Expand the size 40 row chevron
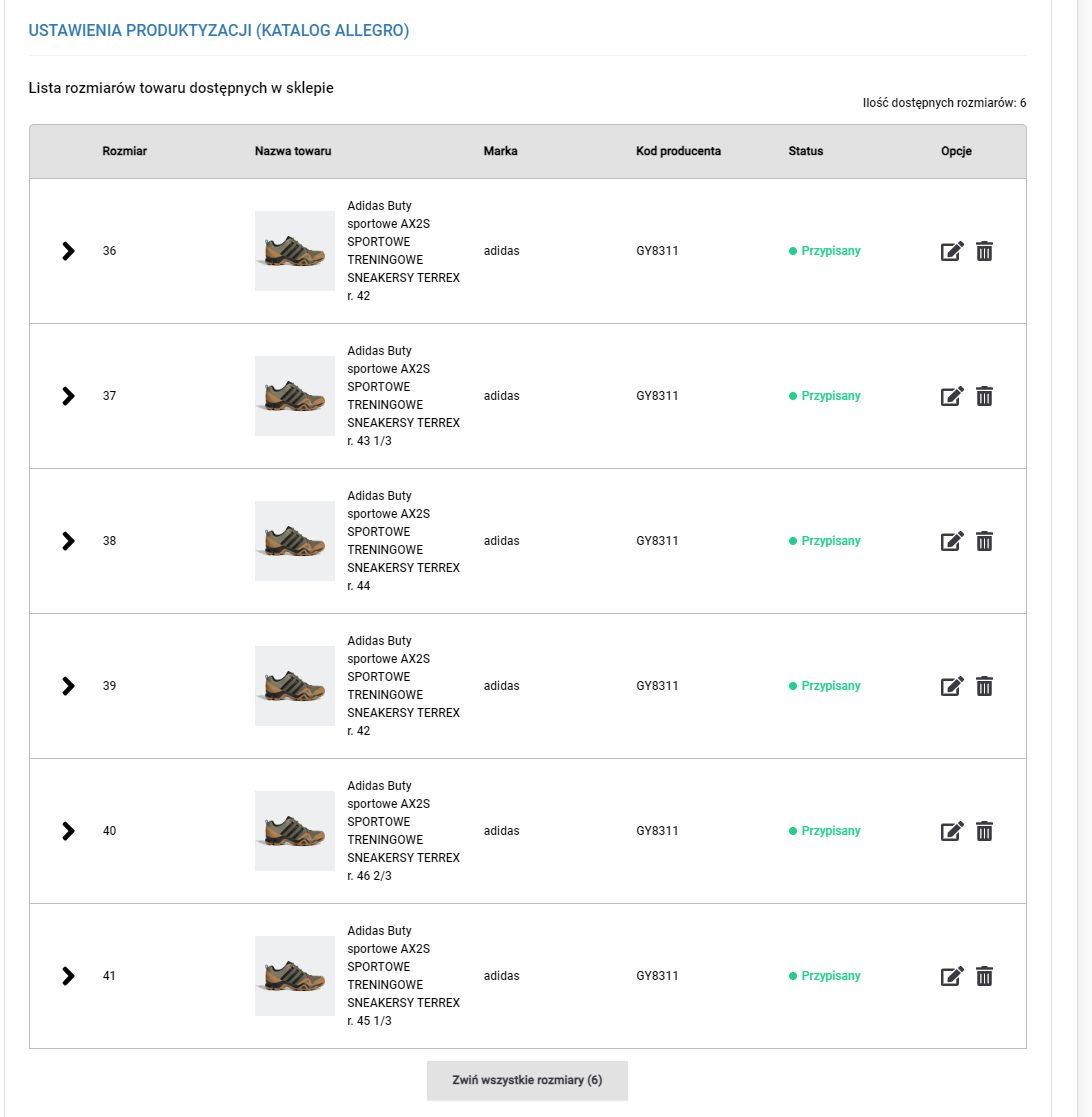 click(68, 831)
